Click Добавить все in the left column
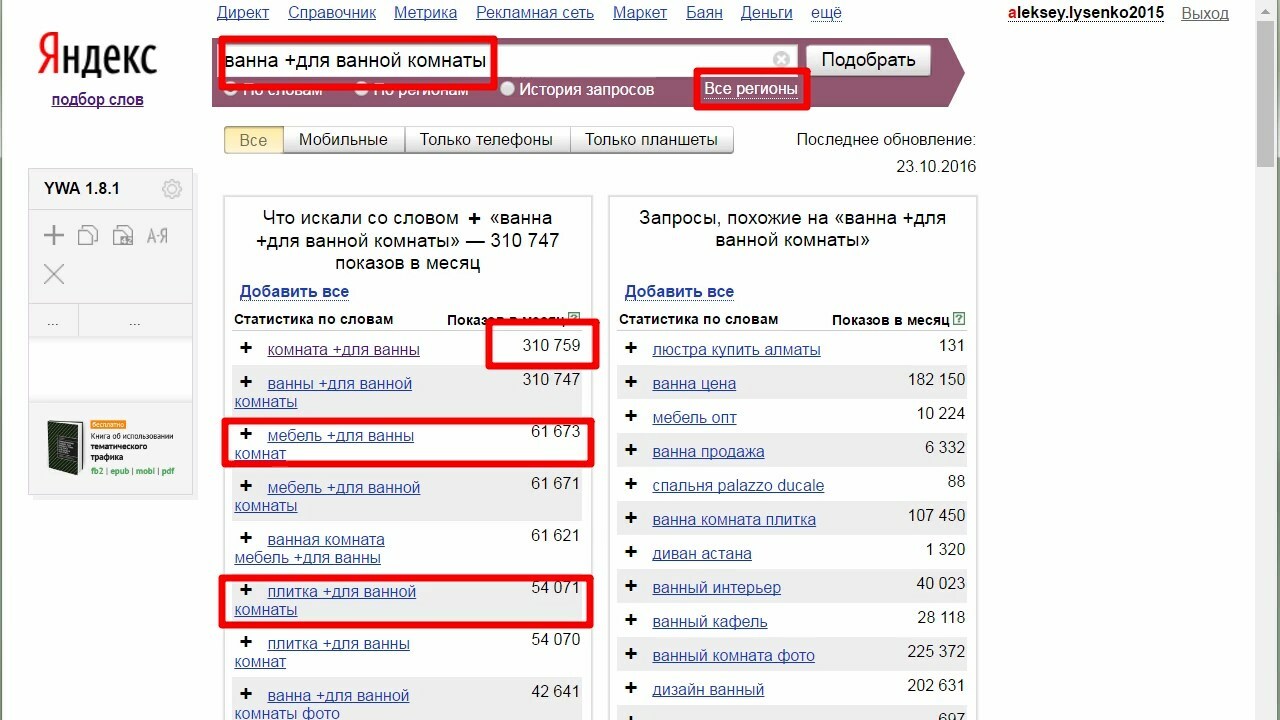The width and height of the screenshot is (1280, 720). (x=294, y=292)
